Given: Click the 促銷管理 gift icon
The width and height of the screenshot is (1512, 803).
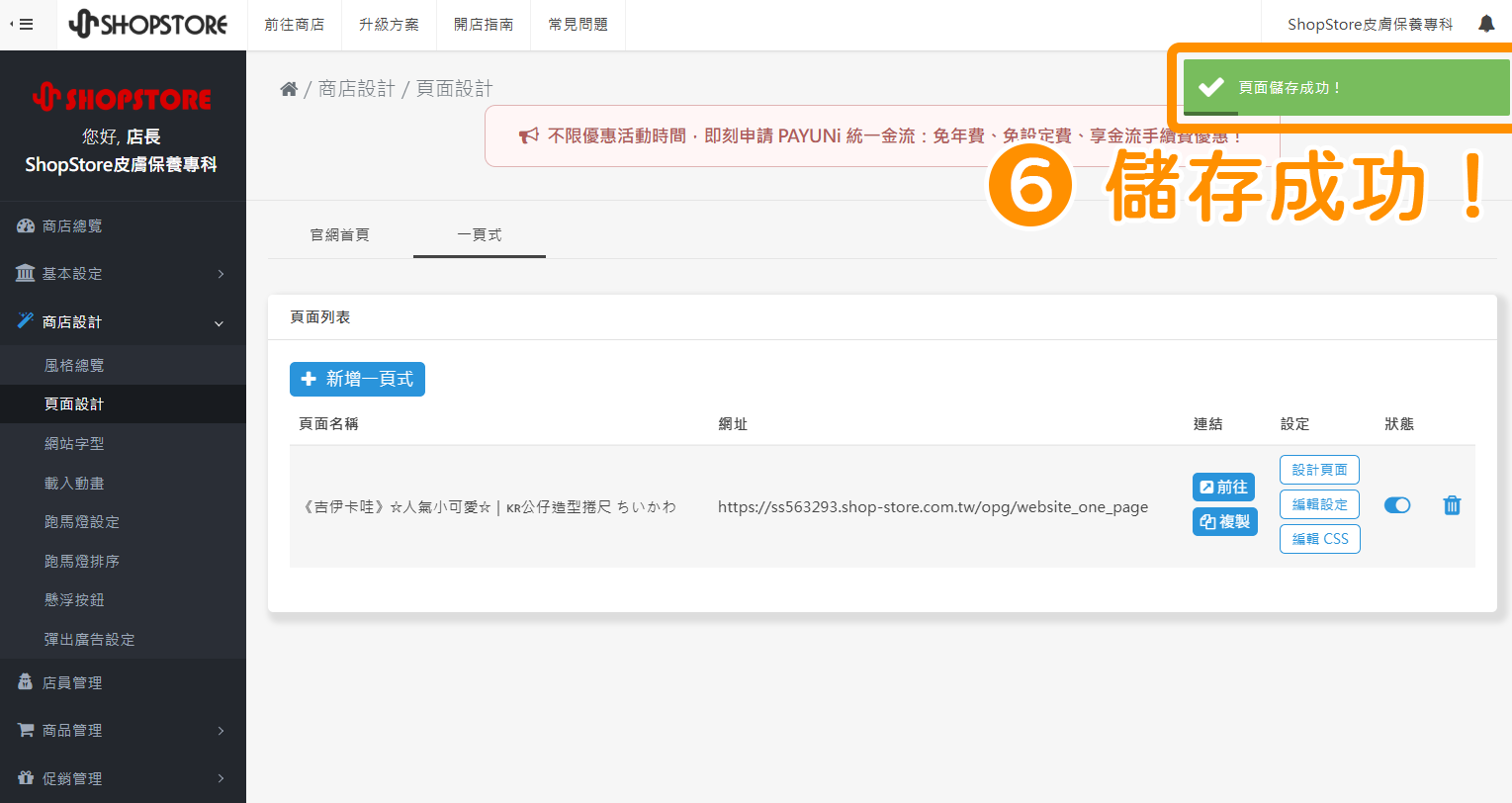Looking at the screenshot, I should 26,778.
